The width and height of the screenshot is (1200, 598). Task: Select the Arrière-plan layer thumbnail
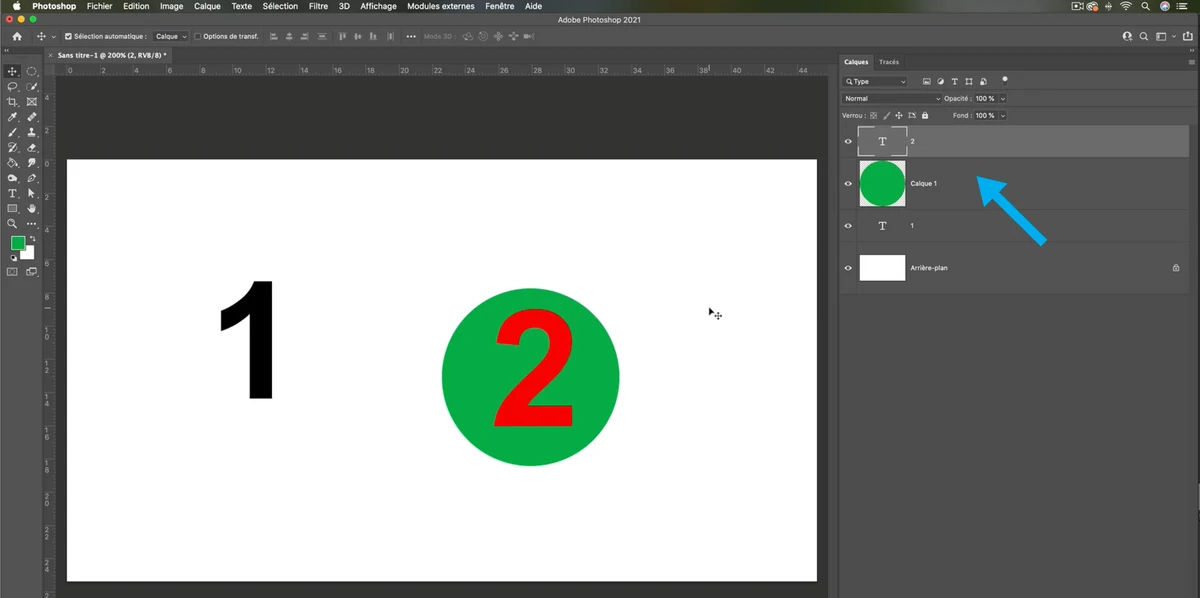(882, 268)
